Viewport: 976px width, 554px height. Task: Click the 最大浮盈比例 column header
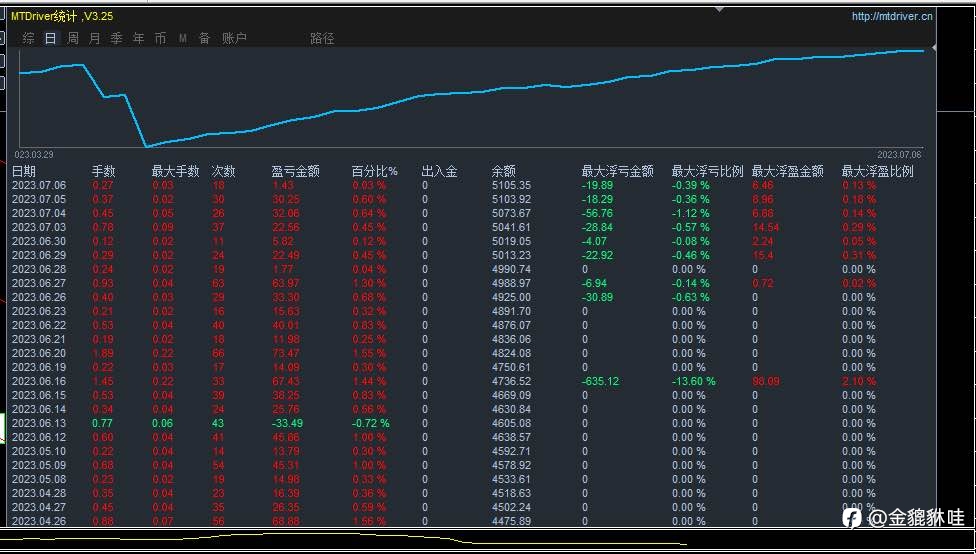878,171
